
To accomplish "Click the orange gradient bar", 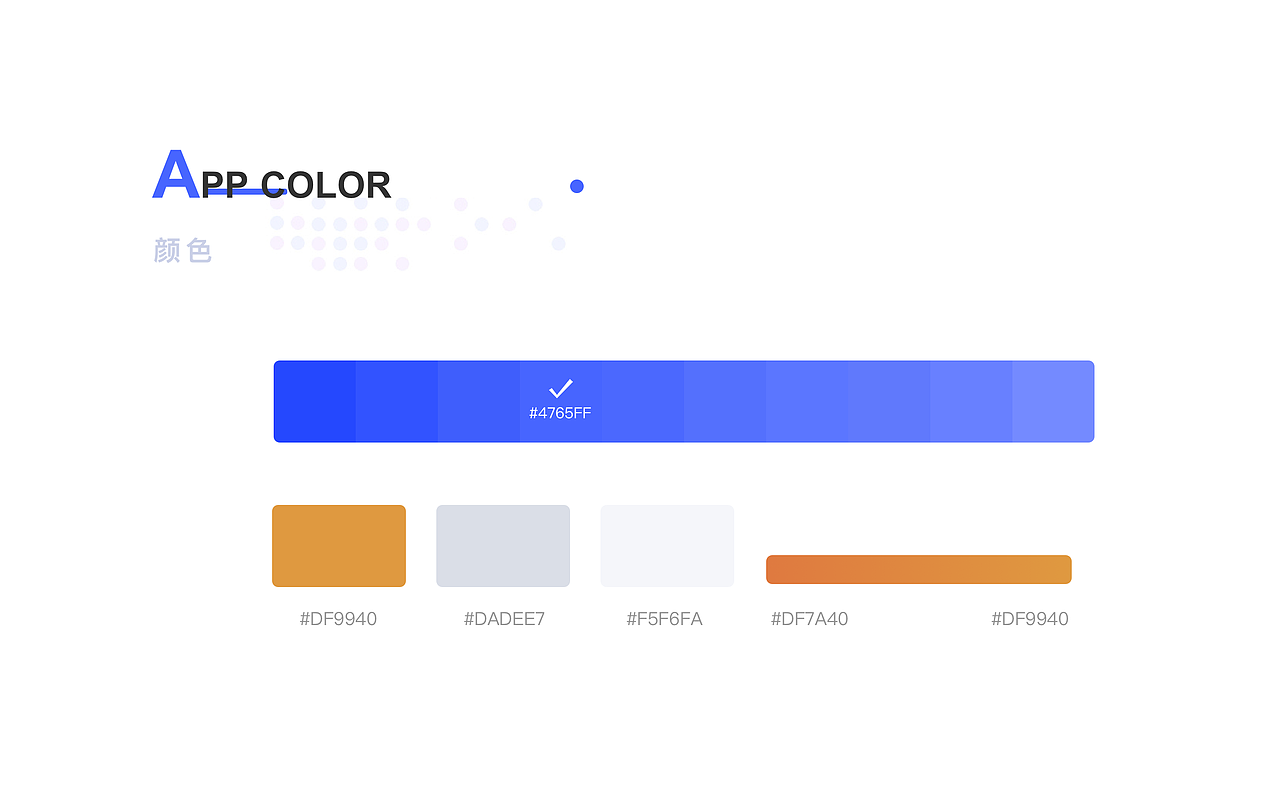I will pos(919,569).
